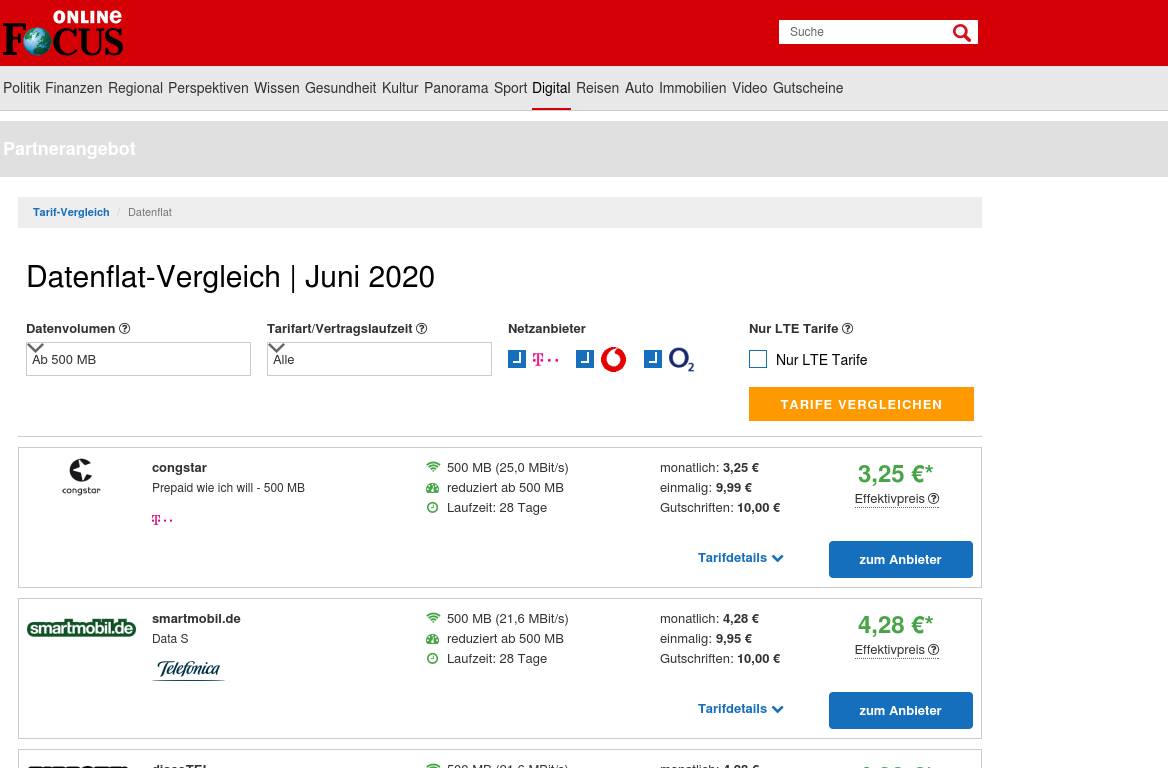
Task: Toggle the Telekom network checkbox
Action: tap(517, 359)
